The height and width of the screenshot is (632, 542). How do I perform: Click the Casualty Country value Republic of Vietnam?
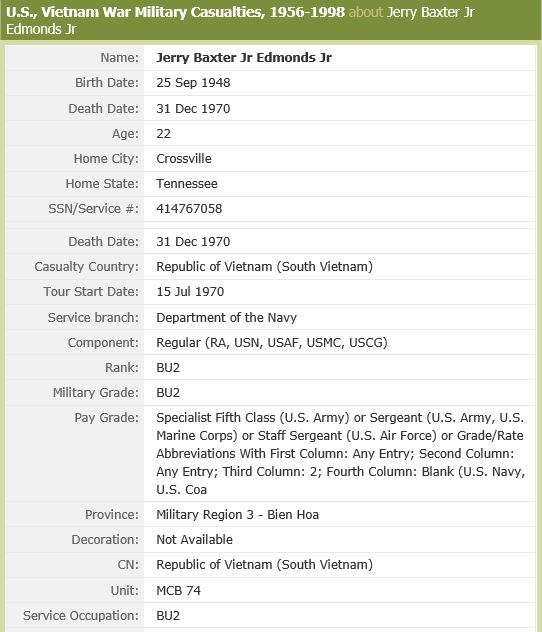264,267
